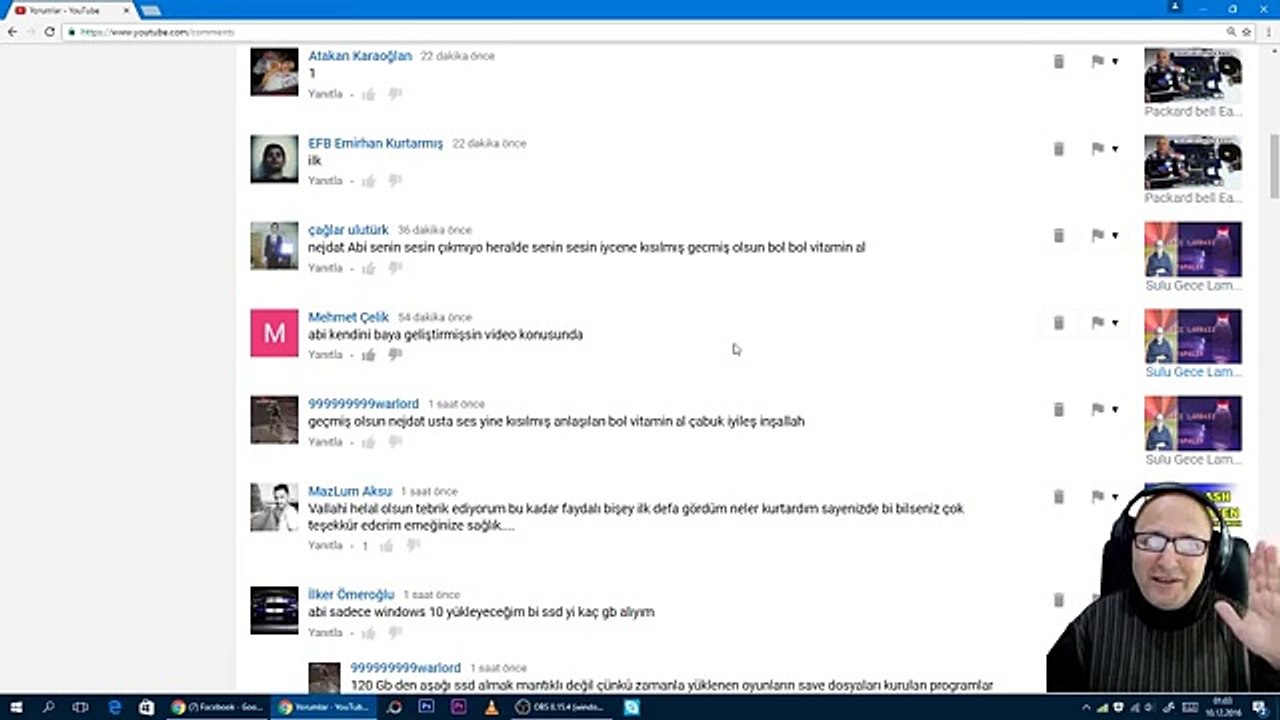The image size is (1280, 720).
Task: Dislike Mehmet Çelik's comment
Action: tap(395, 355)
